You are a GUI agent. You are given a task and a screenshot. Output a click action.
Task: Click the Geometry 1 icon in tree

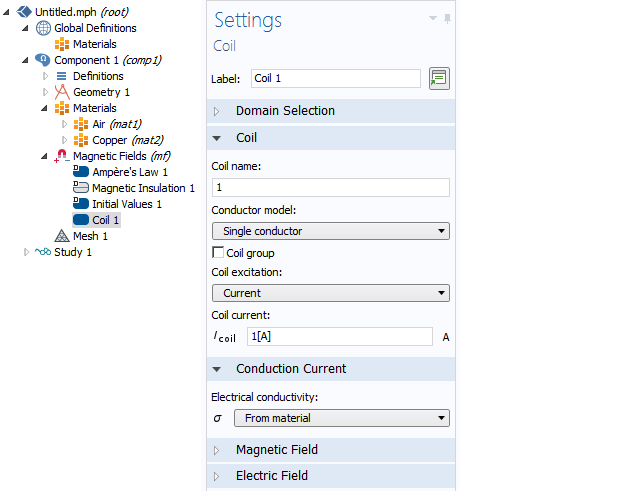tap(62, 92)
